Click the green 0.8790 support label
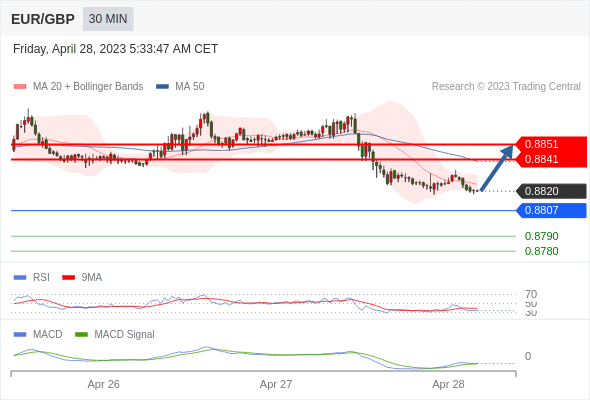Viewport: 590px width, 400px height. (541, 236)
